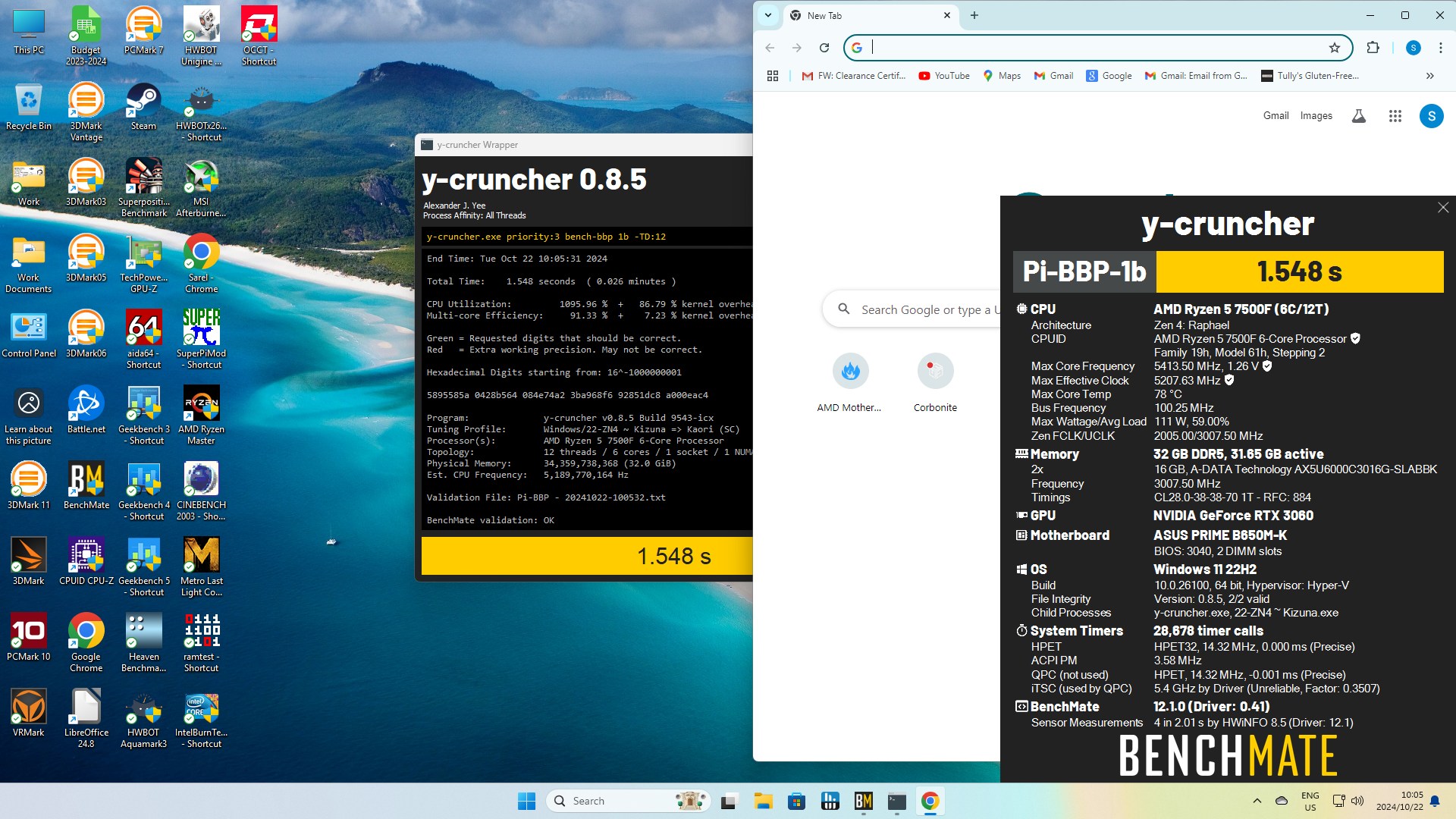Open aida64 Shortcut desktop icon
This screenshot has width=1456, height=819.
[x=143, y=339]
